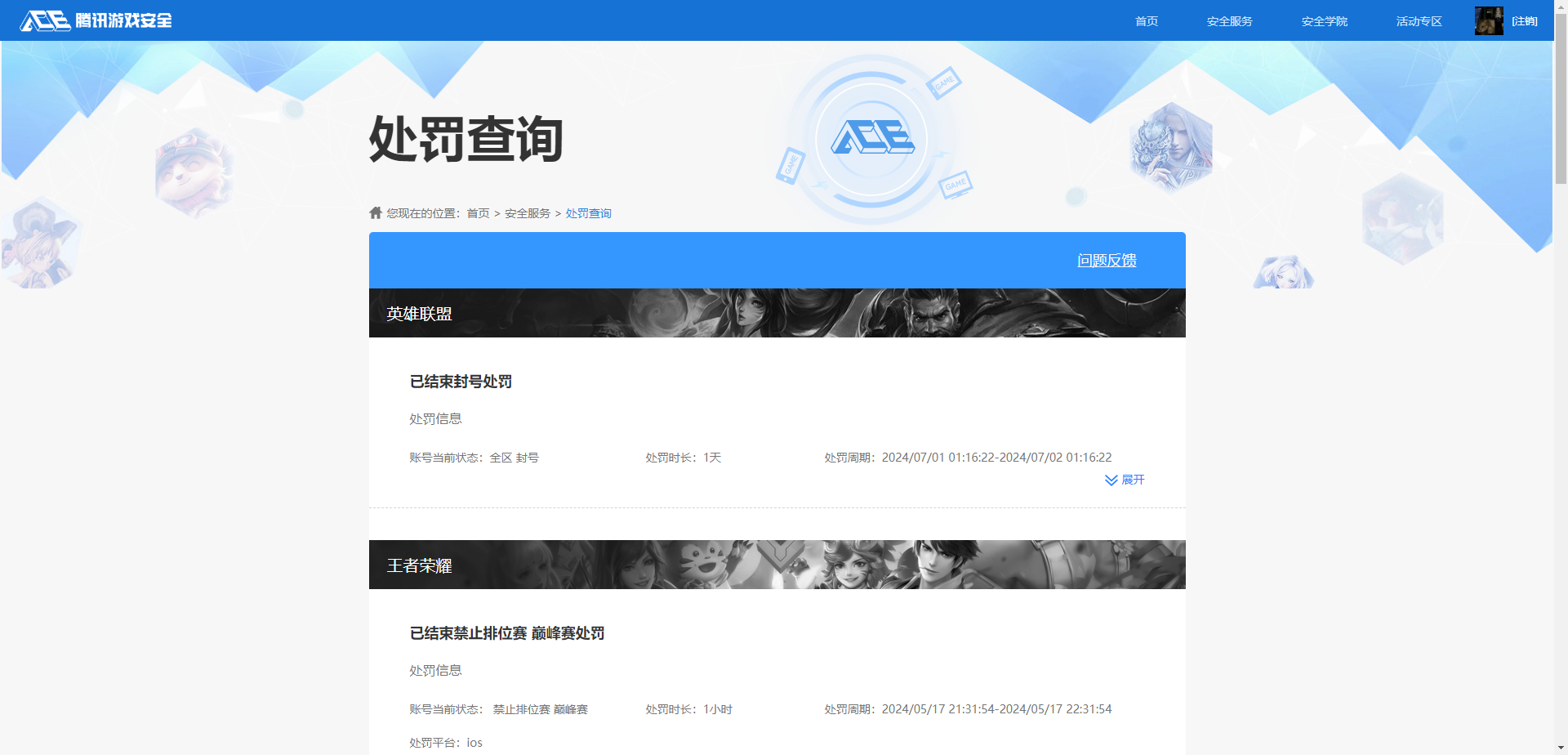Click the Tencent Game Security ACE logo
This screenshot has width=1568, height=755.
pos(96,20)
